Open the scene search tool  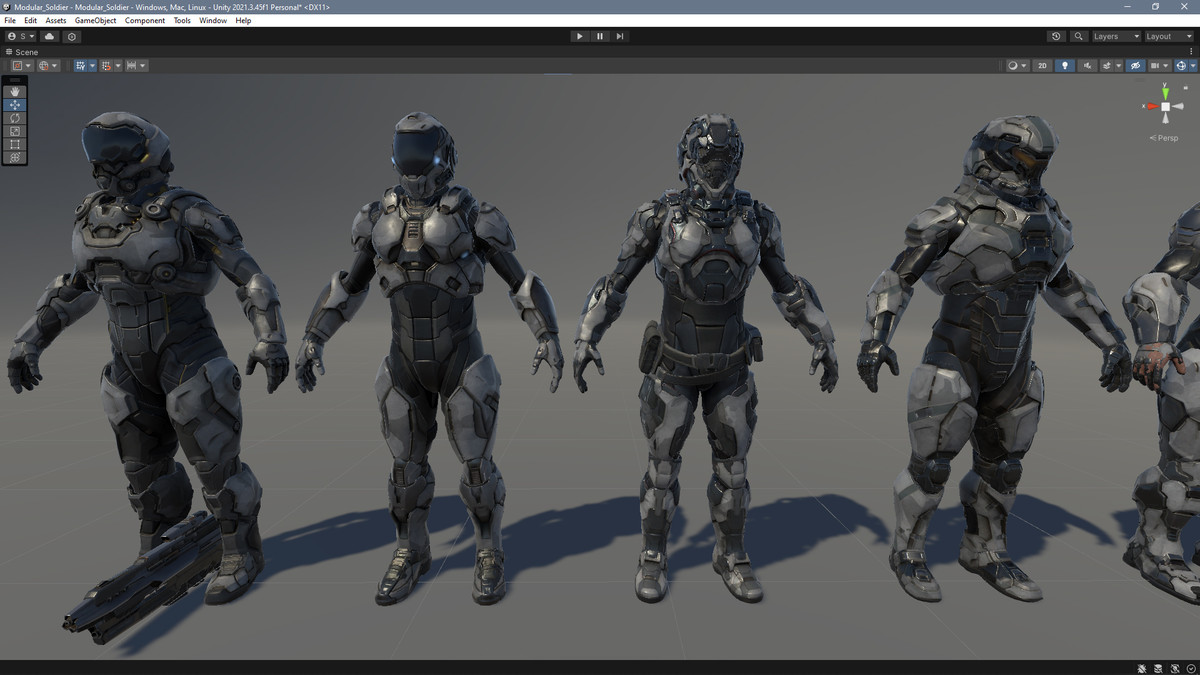[x=1078, y=36]
